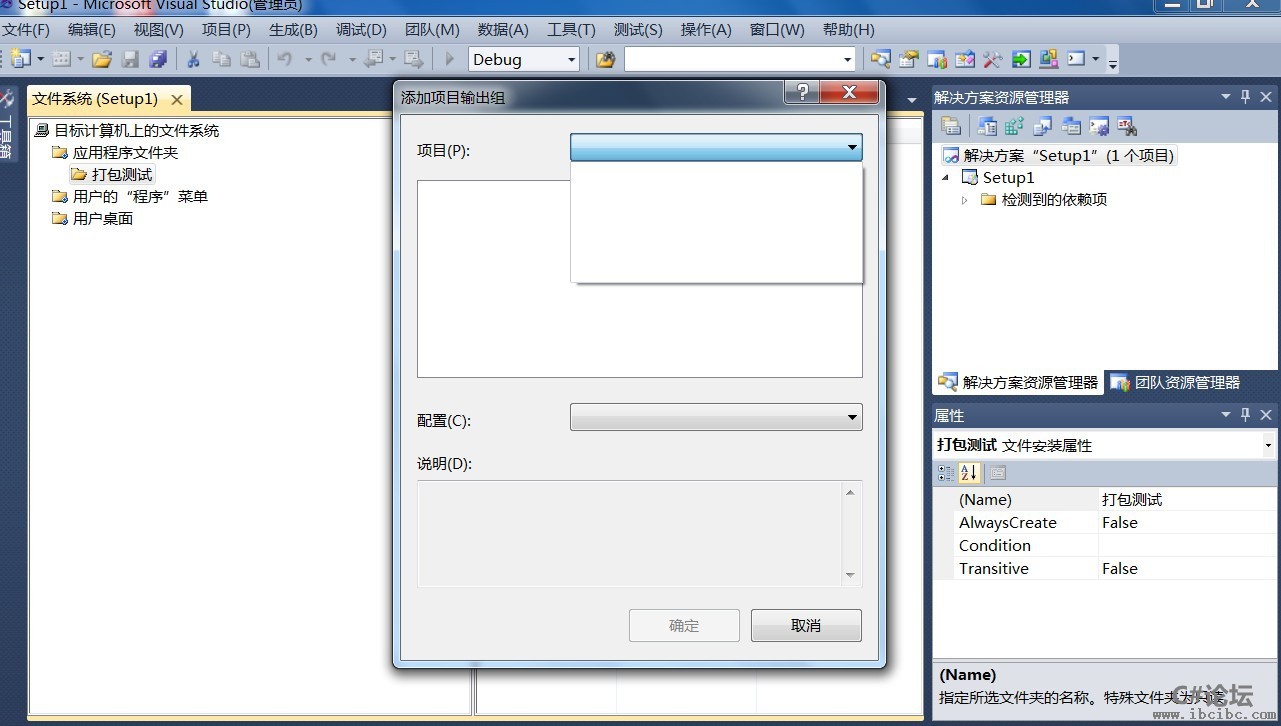1281x726 pixels.
Task: Open User Interface Editor icon in Solution Explorer
Action: [1071, 126]
